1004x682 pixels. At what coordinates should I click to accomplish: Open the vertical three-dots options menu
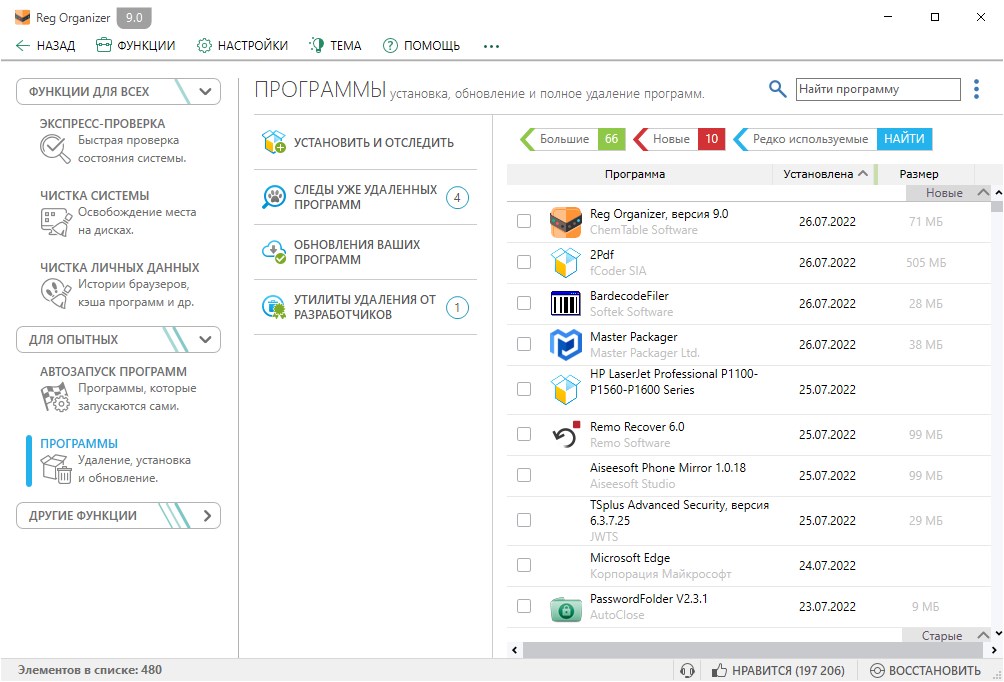(976, 89)
